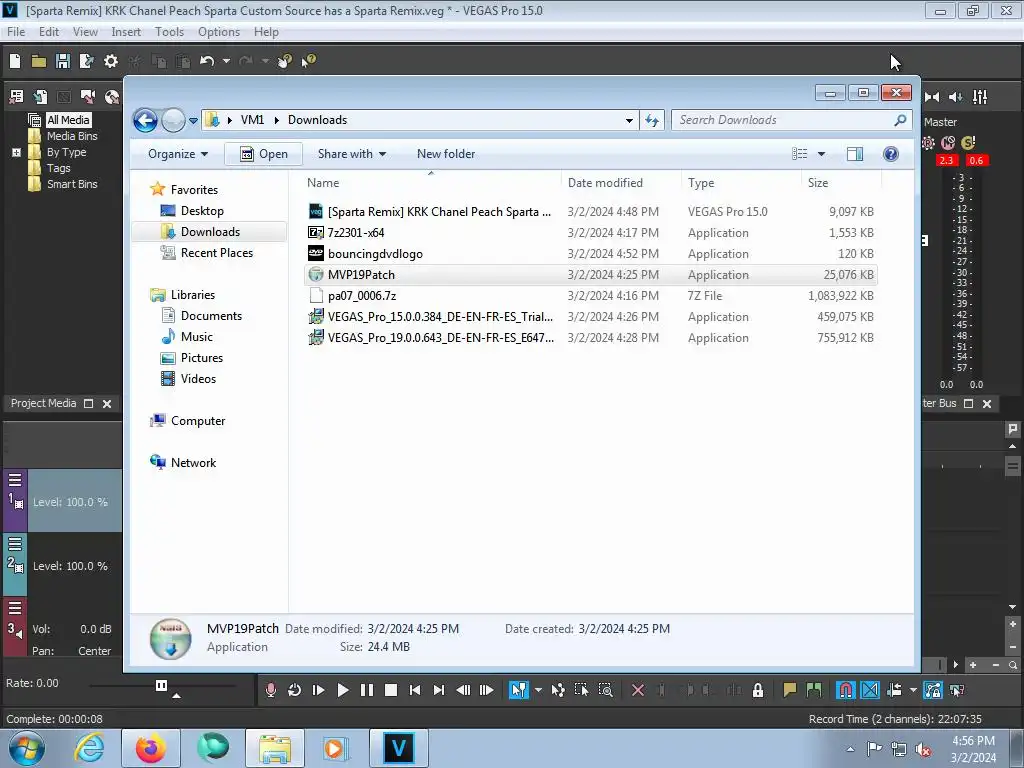This screenshot has height=768, width=1024.
Task: Click Extract Audio from CD icon
Action: tap(112, 97)
